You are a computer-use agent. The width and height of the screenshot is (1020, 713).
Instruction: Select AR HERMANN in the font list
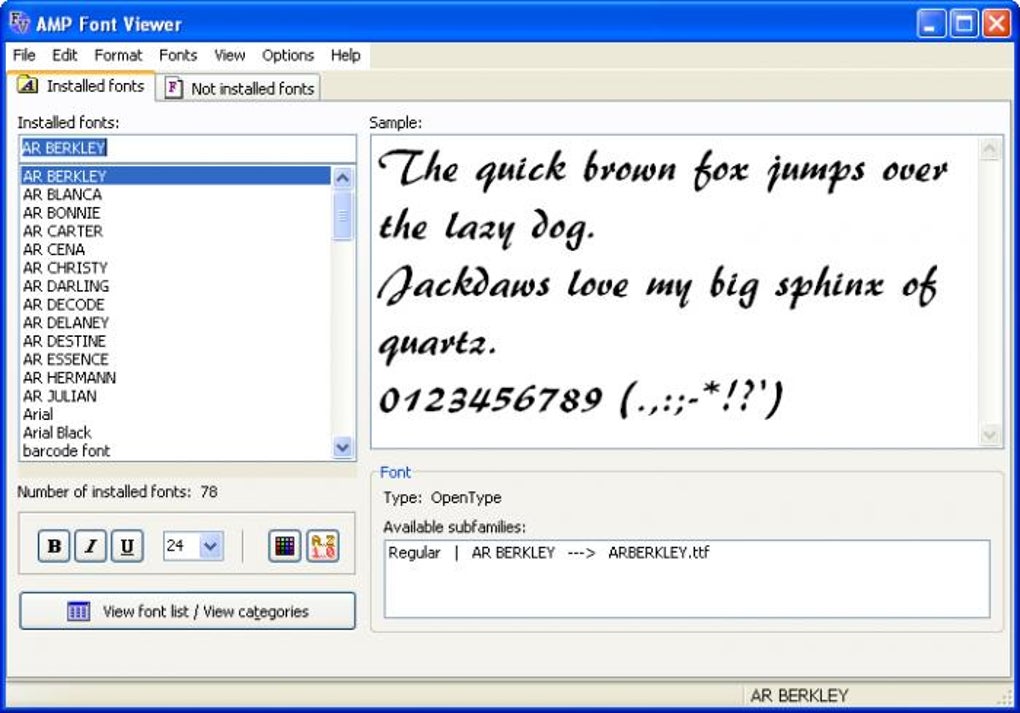click(176, 377)
